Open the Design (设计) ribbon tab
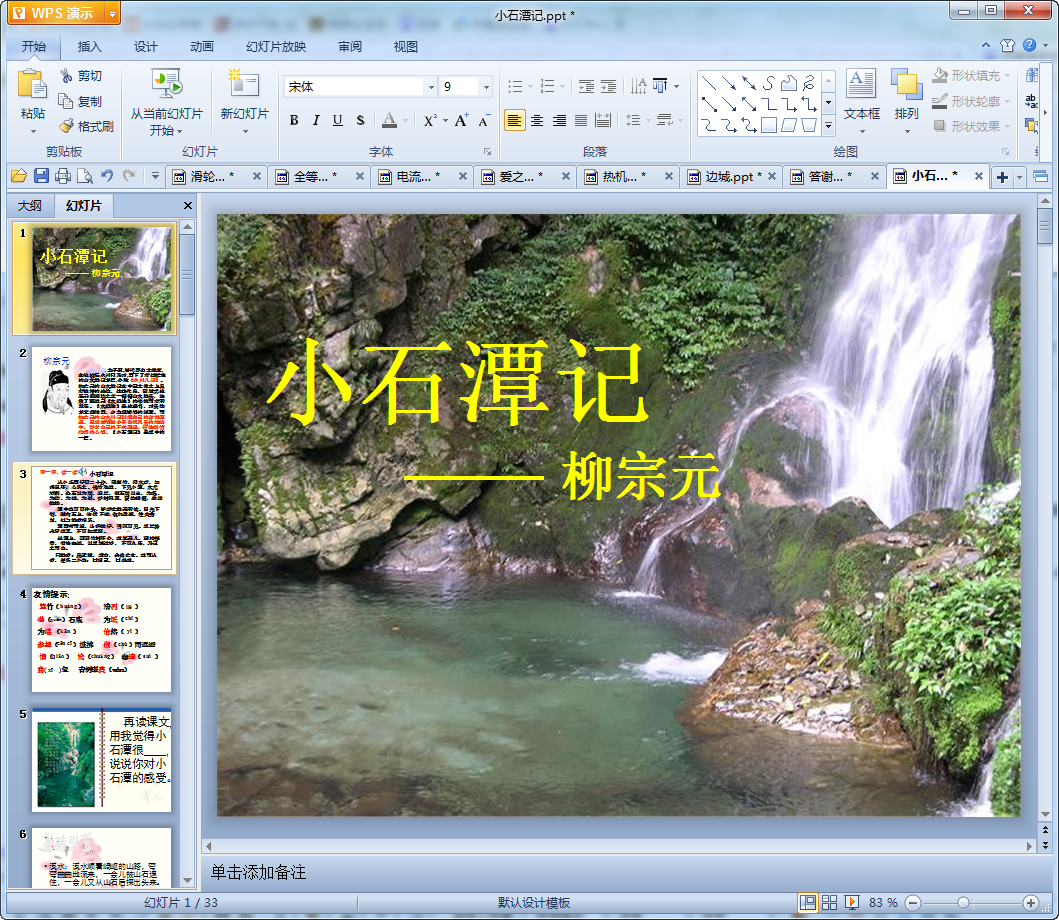Image resolution: width=1059 pixels, height=920 pixels. click(x=145, y=47)
